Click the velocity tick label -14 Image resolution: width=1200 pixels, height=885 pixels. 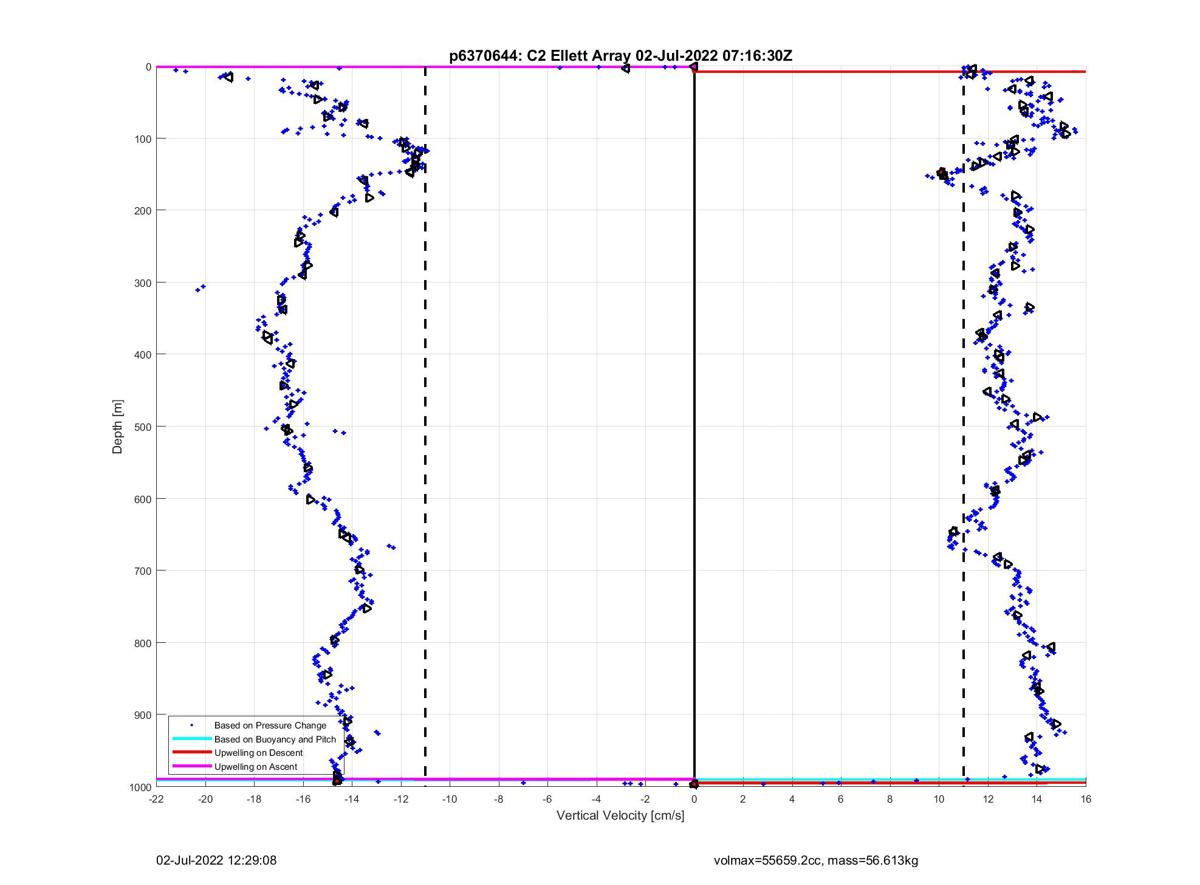352,800
